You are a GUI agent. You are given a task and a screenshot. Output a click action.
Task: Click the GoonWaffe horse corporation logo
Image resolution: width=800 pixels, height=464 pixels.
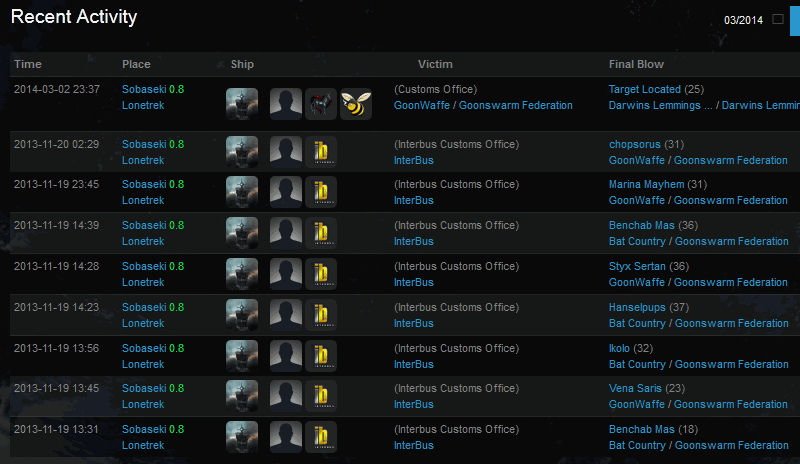pyautogui.click(x=321, y=104)
